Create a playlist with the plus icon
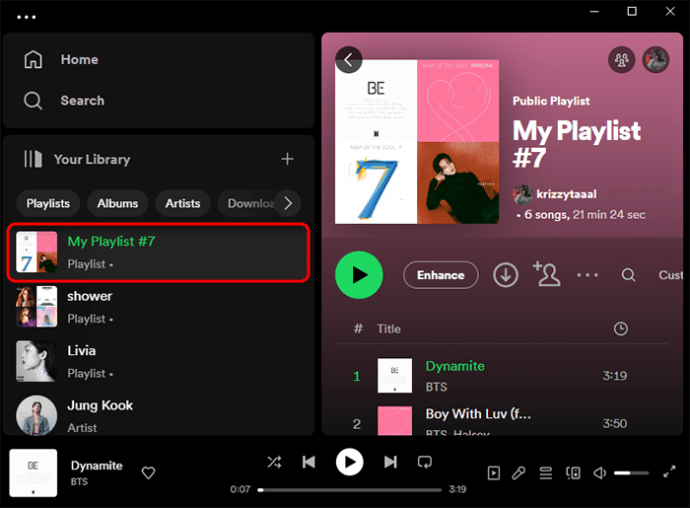The height and width of the screenshot is (508, 690). (x=287, y=159)
